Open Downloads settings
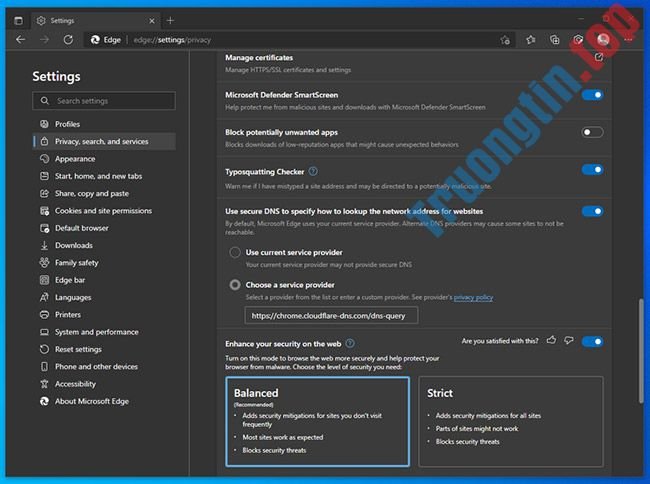 [104, 245]
